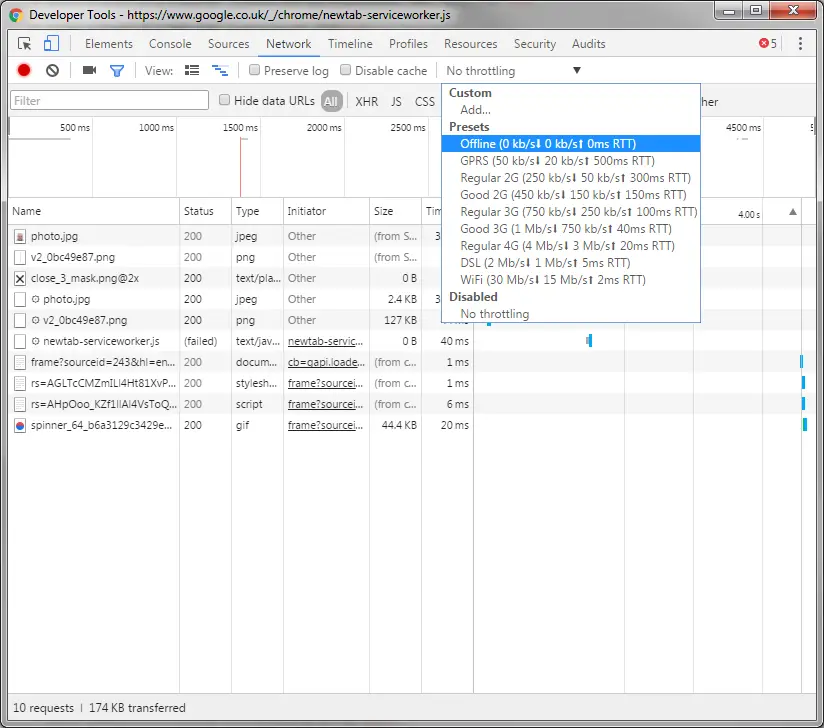Clear the network log icon
Screen dimensions: 824x728
(x=52, y=71)
